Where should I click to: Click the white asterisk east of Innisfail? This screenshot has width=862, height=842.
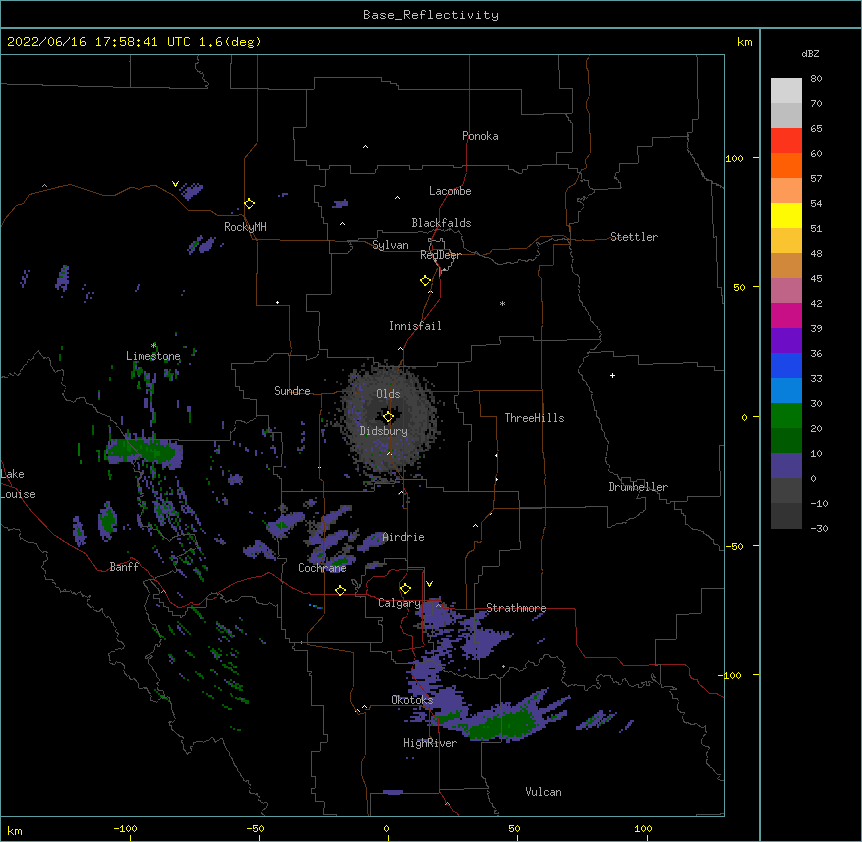coord(502,303)
